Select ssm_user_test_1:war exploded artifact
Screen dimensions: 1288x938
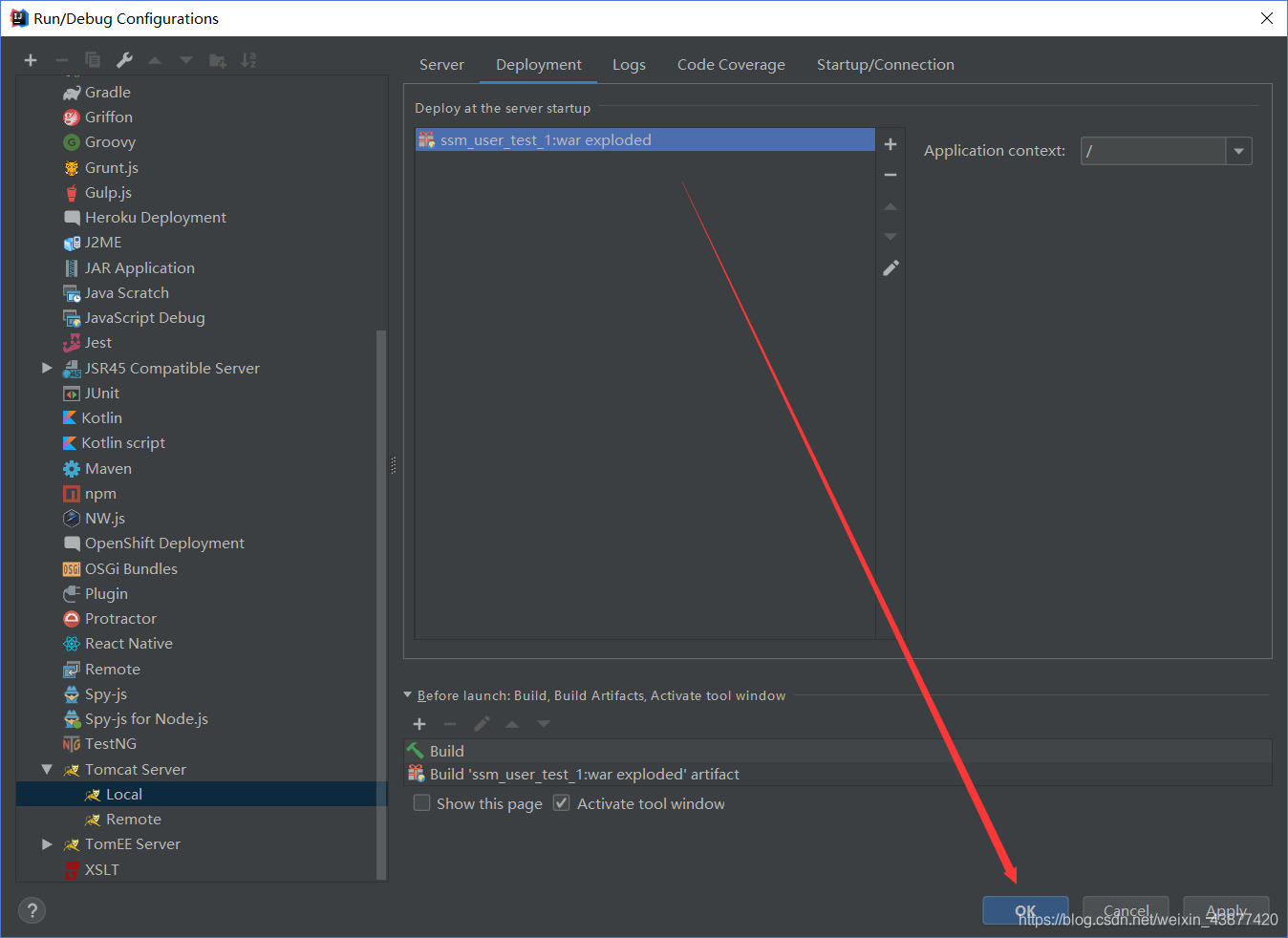pos(645,140)
